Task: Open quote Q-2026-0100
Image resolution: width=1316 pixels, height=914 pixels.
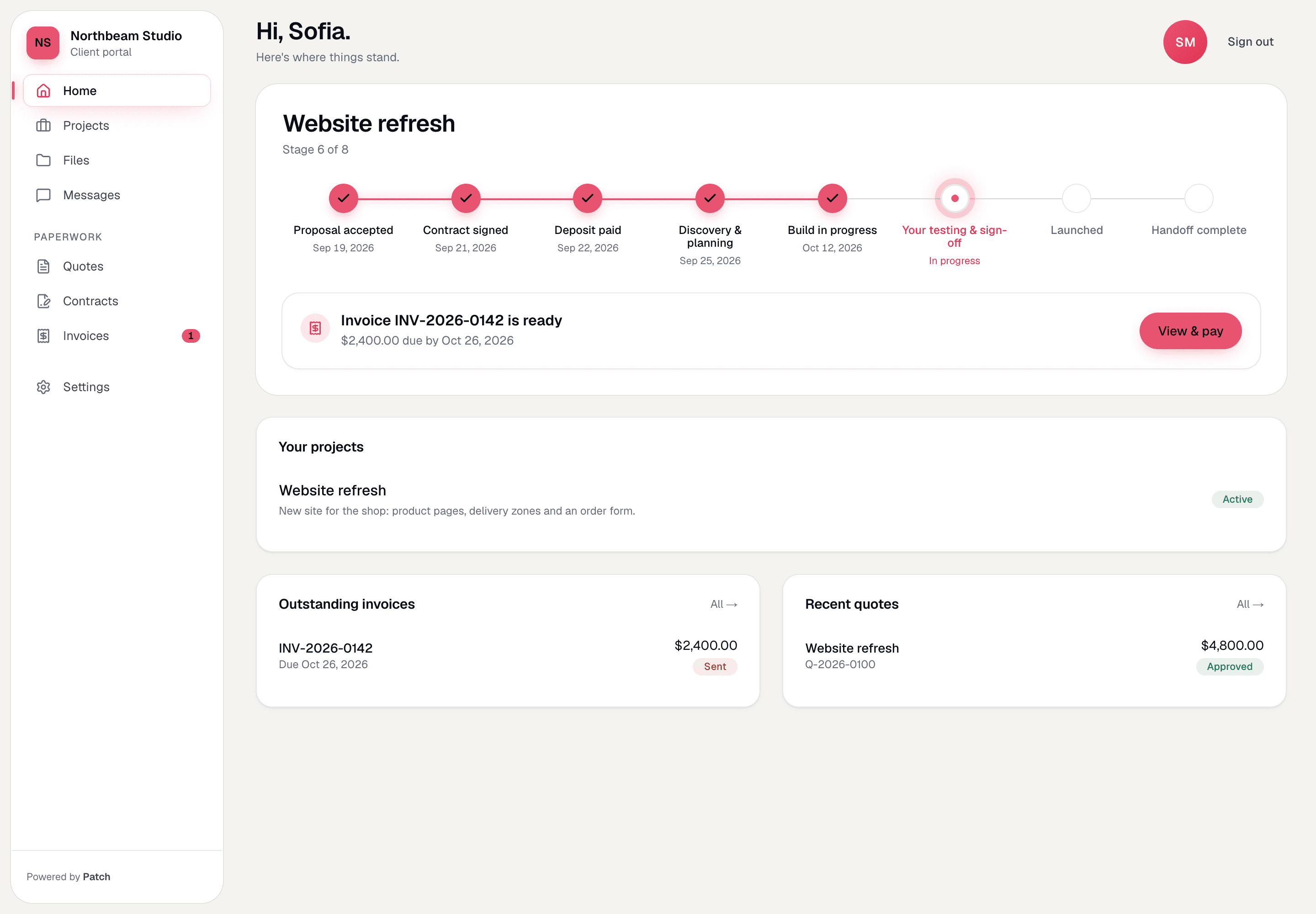Action: coord(1034,656)
